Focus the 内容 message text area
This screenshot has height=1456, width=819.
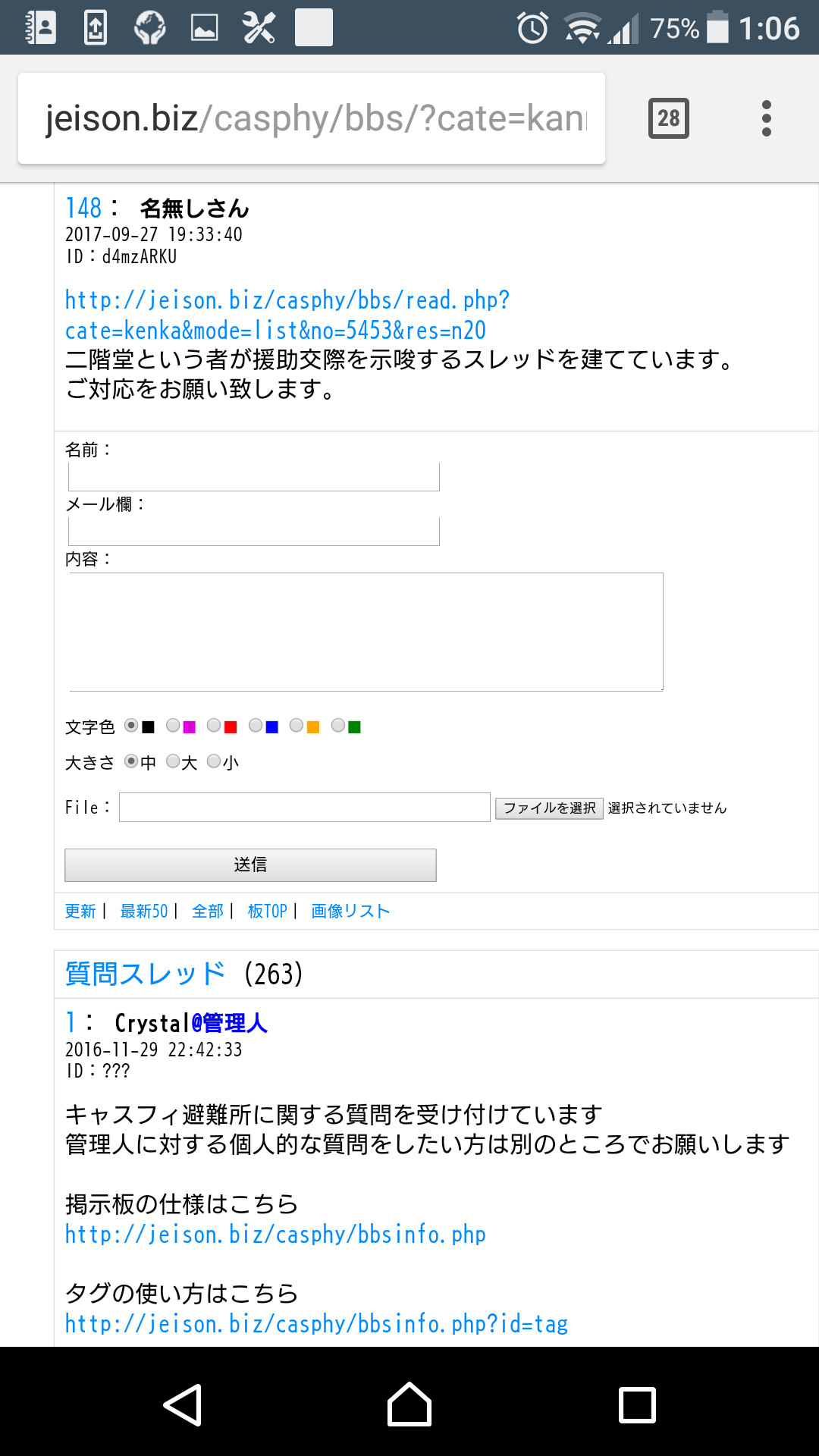click(366, 632)
